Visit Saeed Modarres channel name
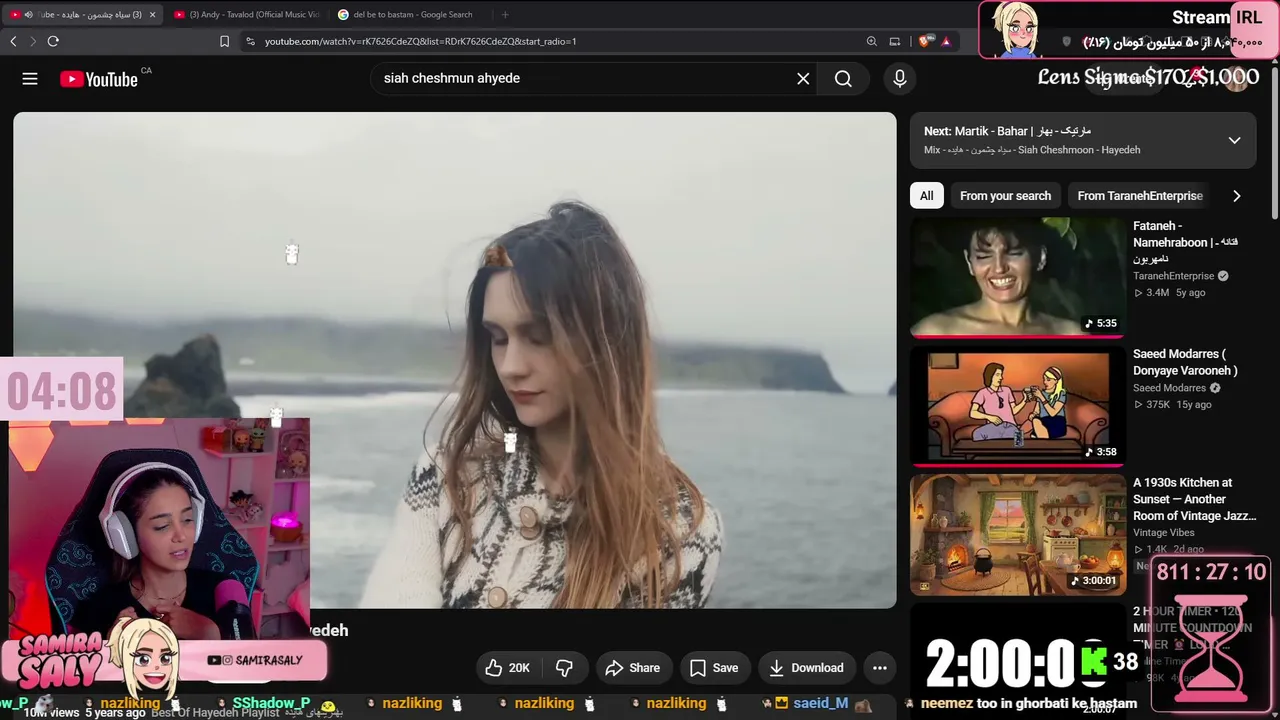 coord(1169,388)
